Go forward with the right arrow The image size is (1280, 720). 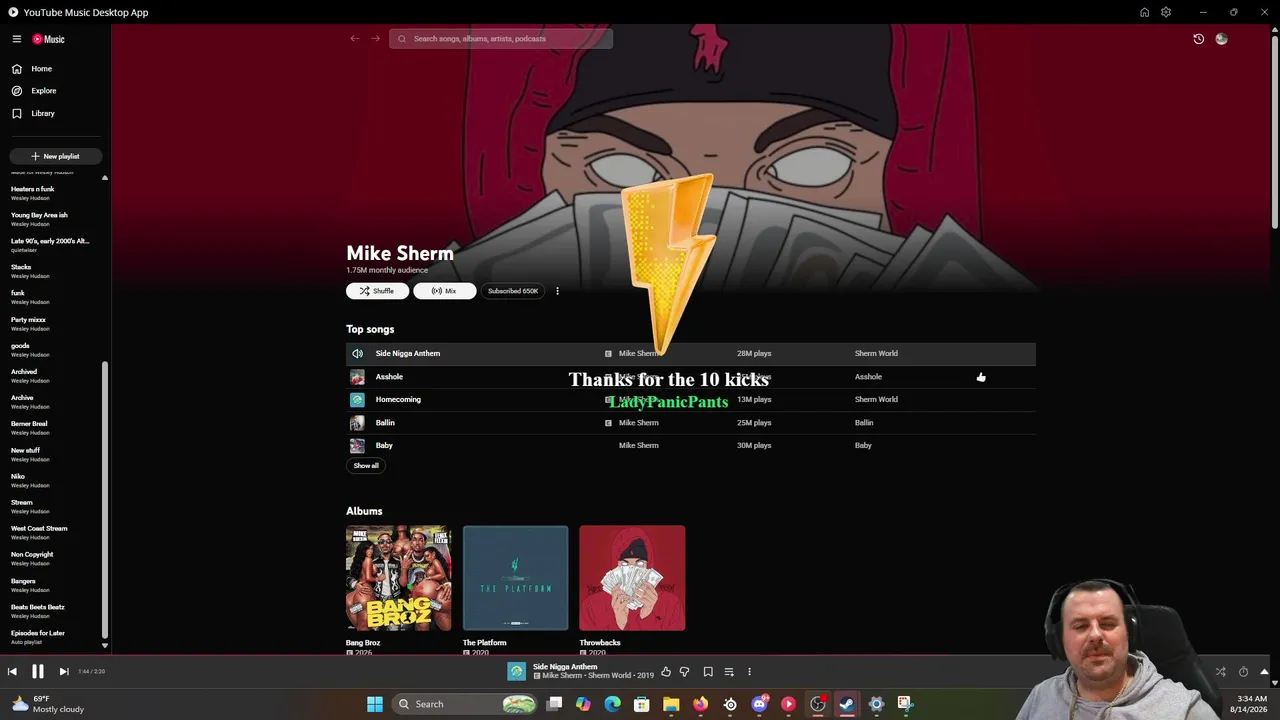(x=376, y=39)
